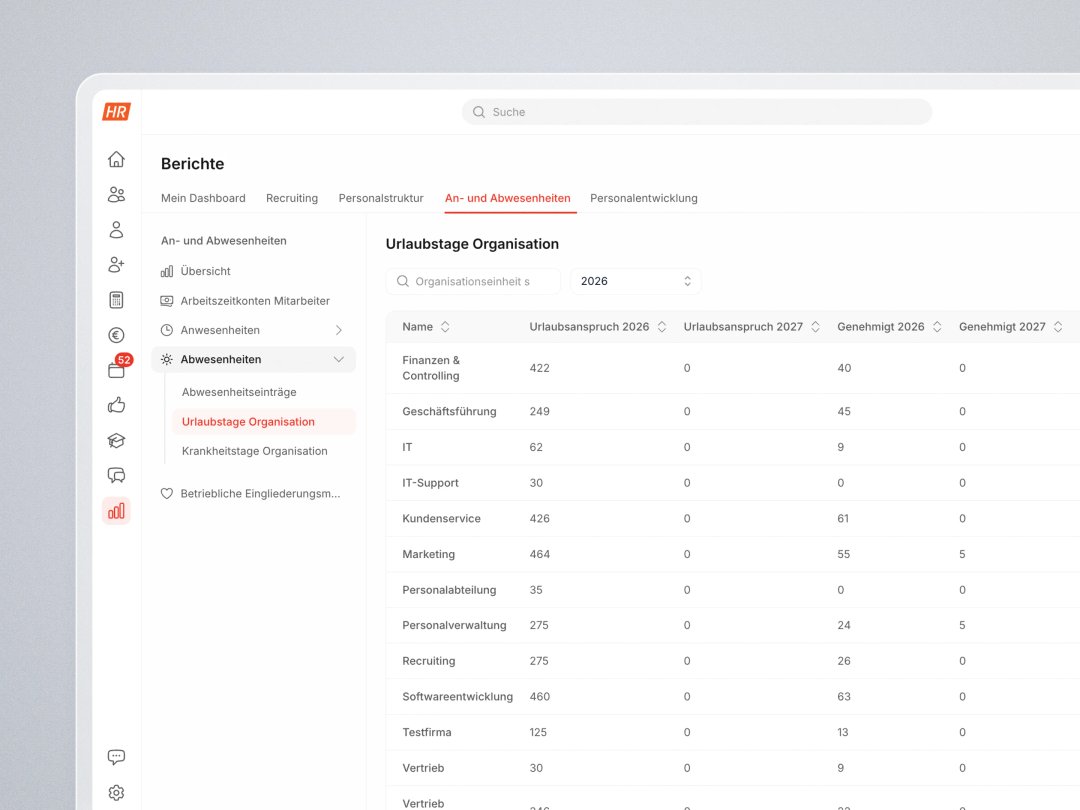The width and height of the screenshot is (1080, 810).
Task: Open the calculator icon in sidebar
Action: pos(116,300)
